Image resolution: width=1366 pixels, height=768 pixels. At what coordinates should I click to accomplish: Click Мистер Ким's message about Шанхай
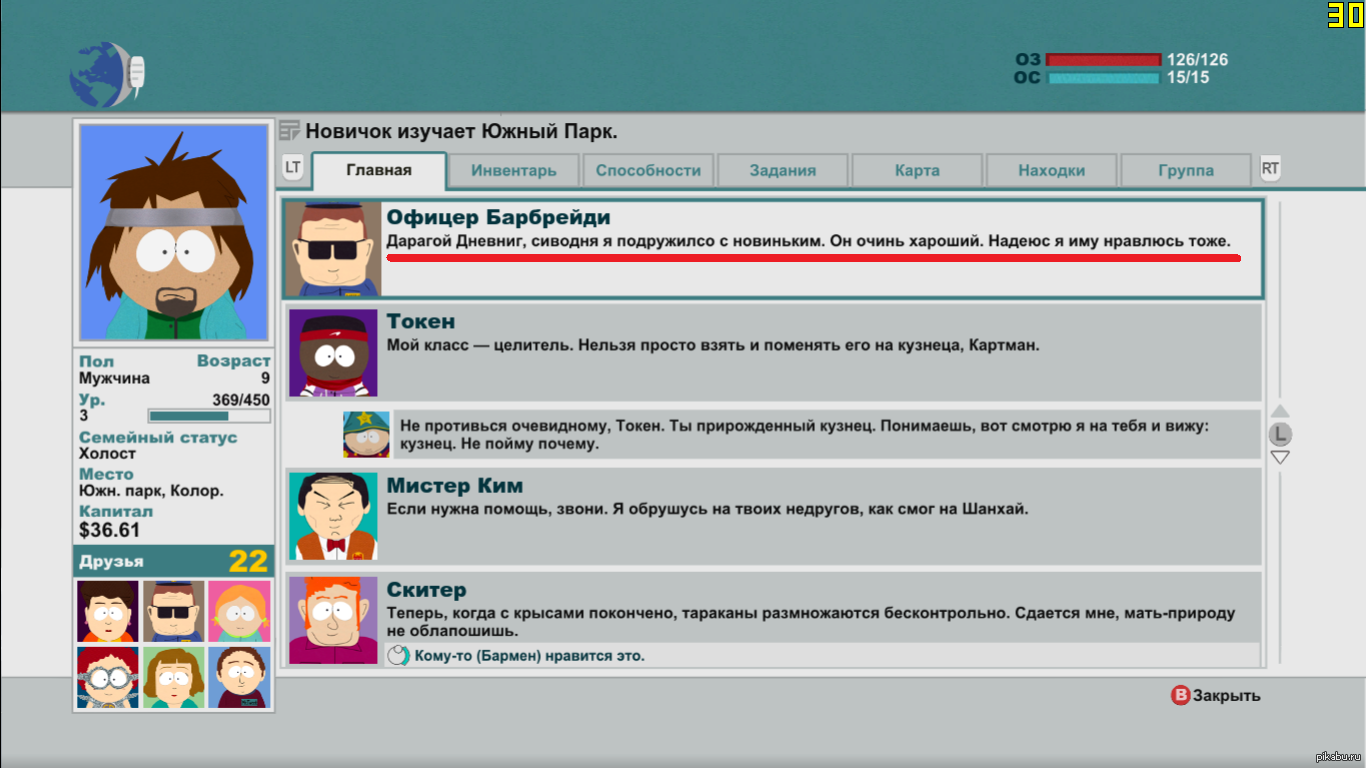click(708, 509)
